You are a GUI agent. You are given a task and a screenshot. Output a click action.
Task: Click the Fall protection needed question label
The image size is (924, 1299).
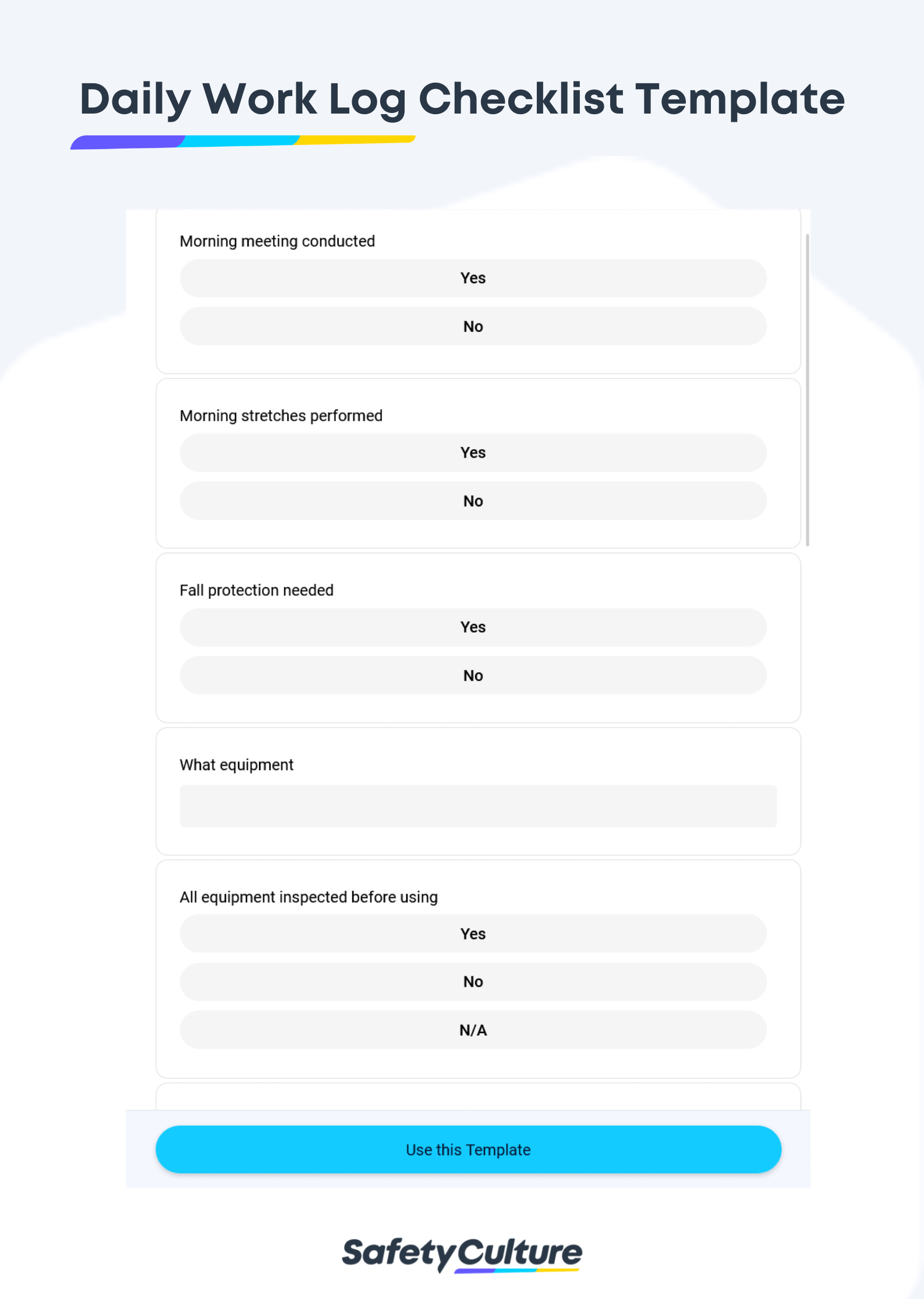coord(256,590)
